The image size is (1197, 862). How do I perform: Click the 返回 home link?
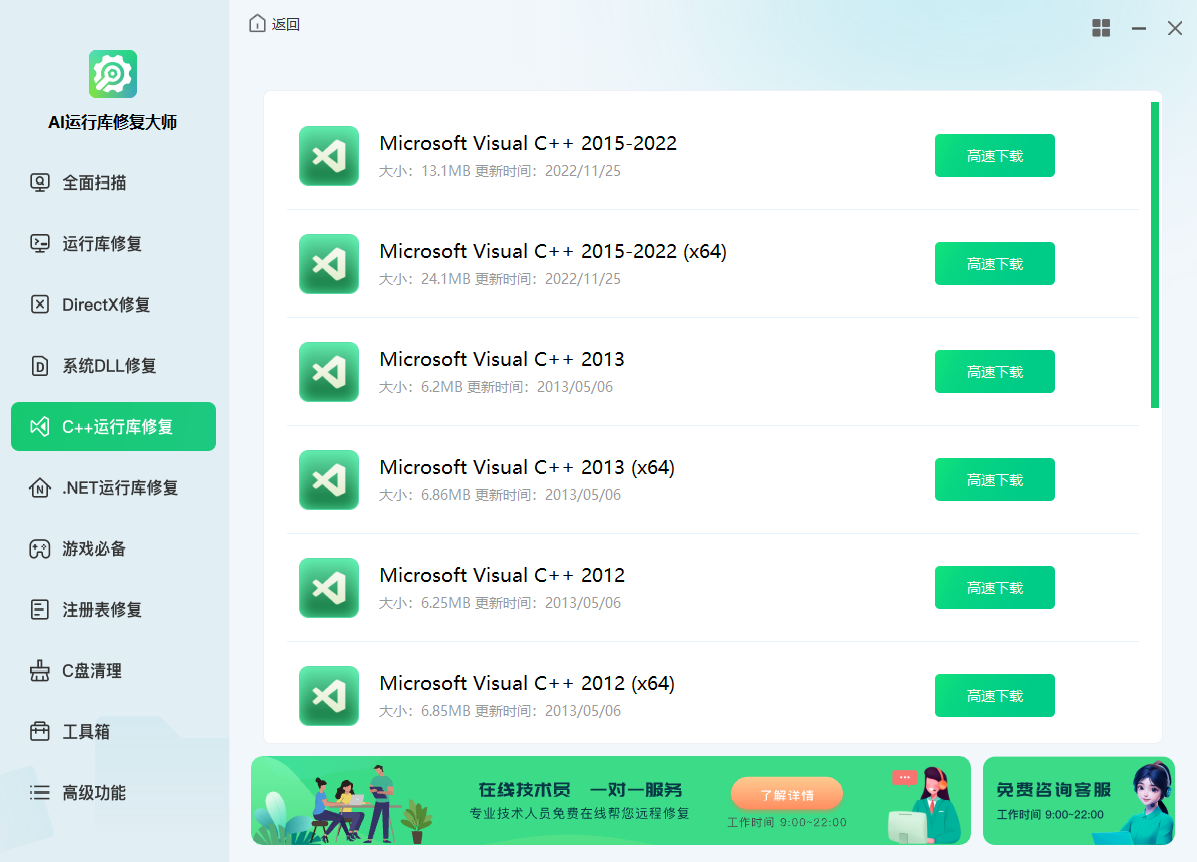(275, 24)
